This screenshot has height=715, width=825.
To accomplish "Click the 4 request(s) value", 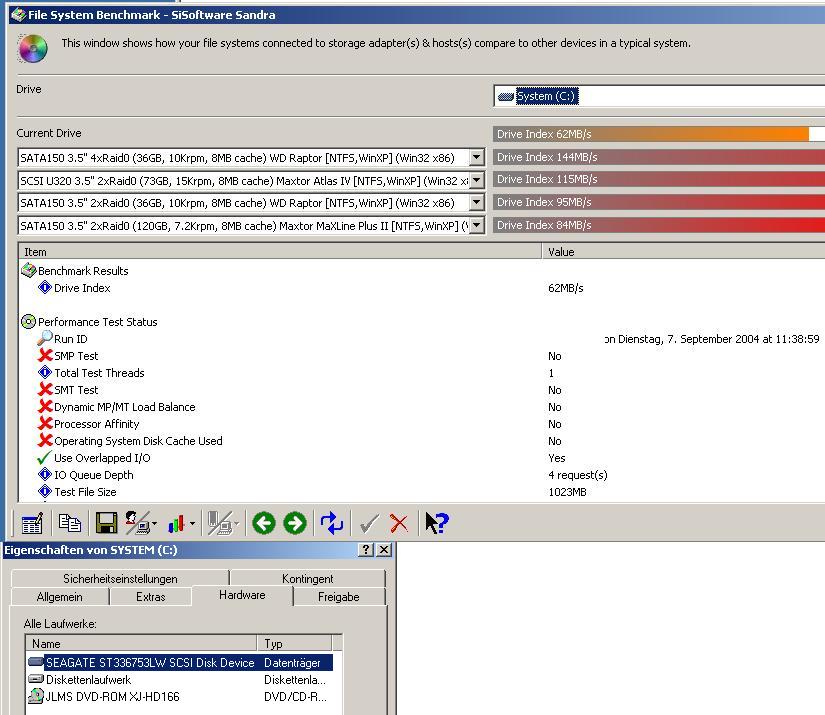I will click(x=578, y=475).
